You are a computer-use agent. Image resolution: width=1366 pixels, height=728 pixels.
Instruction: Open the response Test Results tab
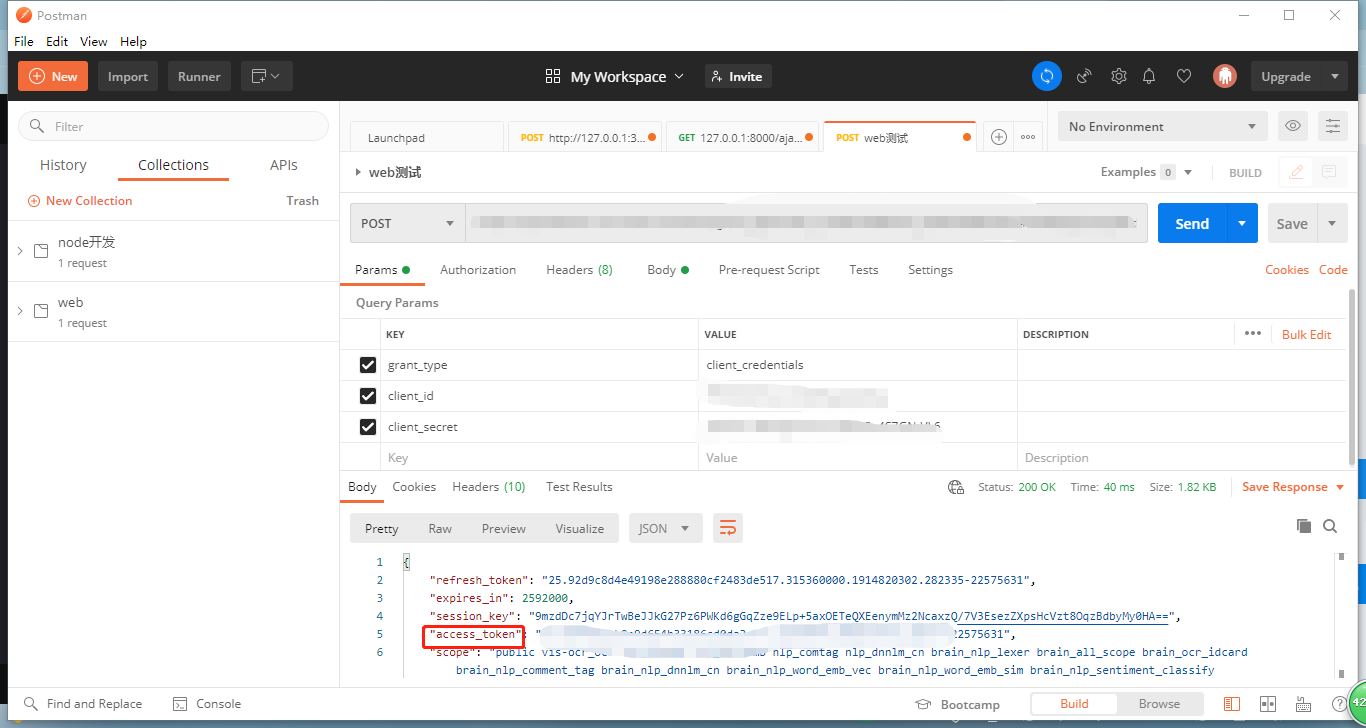click(579, 487)
